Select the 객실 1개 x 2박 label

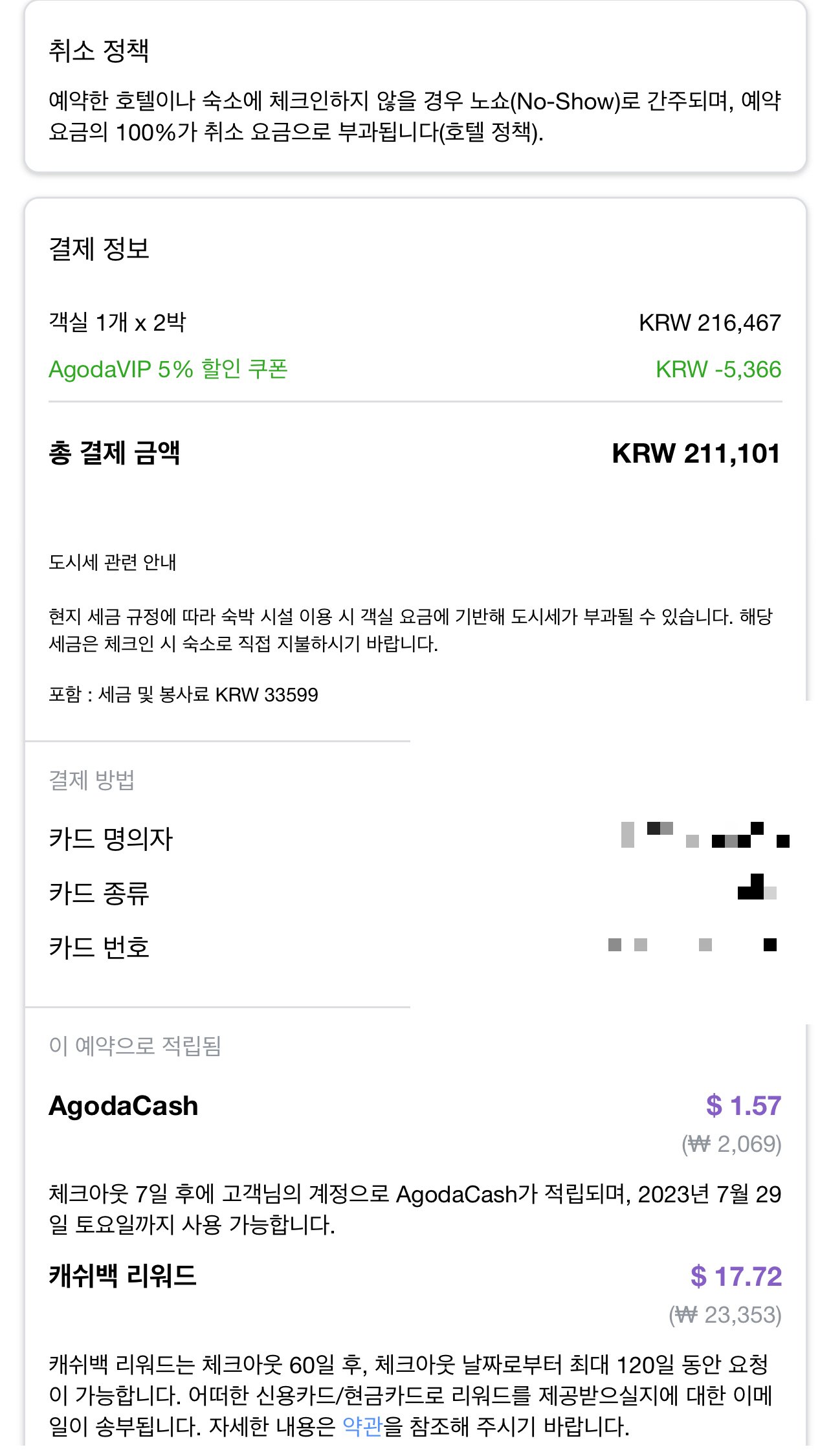coord(117,322)
